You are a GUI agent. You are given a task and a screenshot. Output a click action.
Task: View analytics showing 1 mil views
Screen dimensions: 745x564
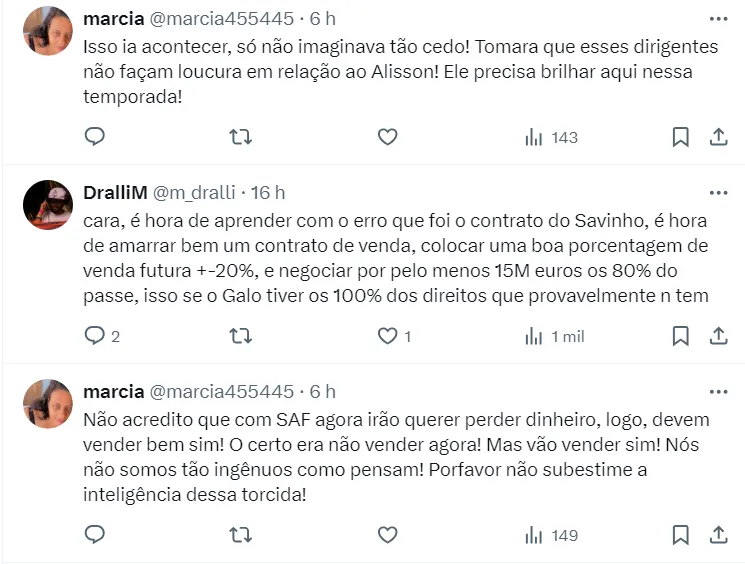555,336
